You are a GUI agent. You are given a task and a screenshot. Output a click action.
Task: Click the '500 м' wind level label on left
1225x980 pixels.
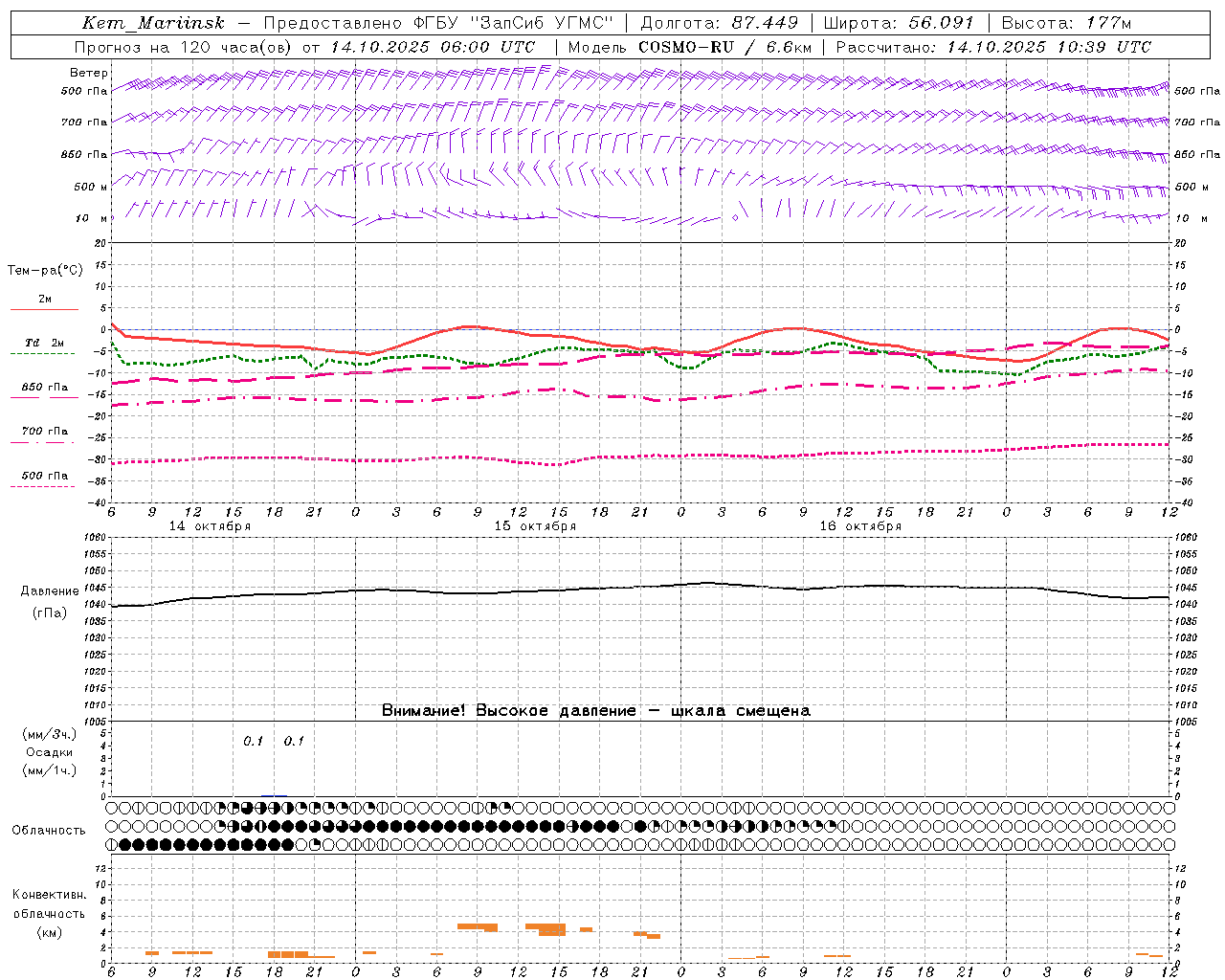(91, 187)
